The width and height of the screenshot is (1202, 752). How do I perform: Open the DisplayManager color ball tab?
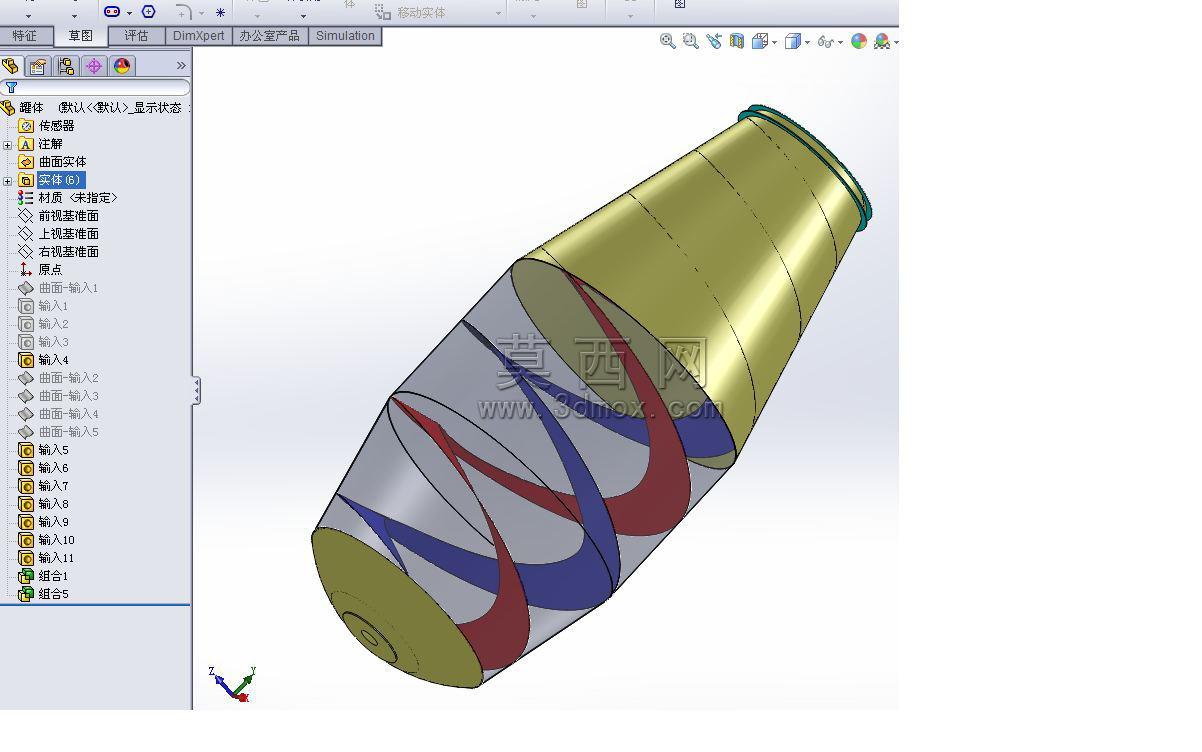tap(122, 66)
